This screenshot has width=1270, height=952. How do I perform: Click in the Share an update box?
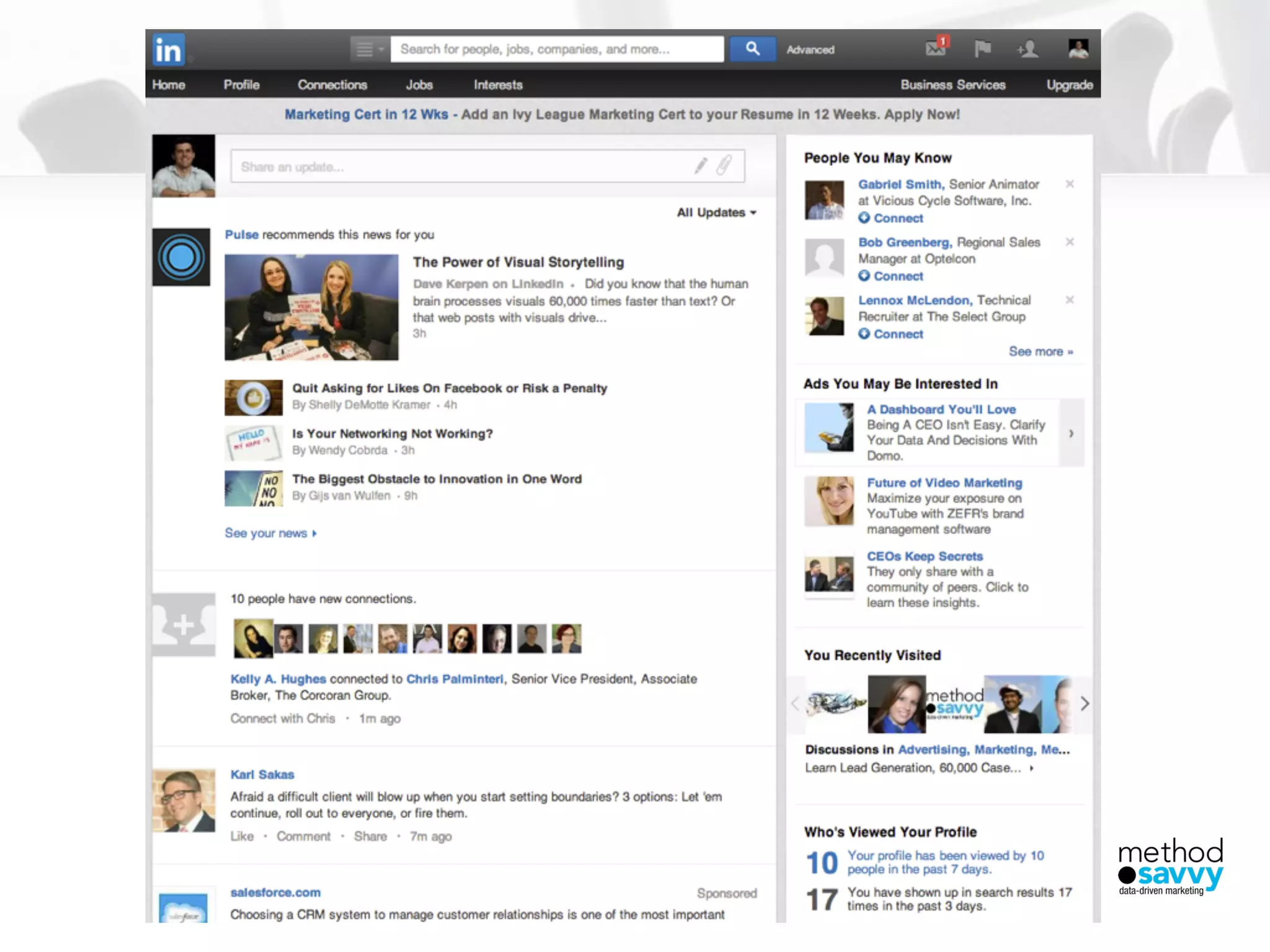pyautogui.click(x=487, y=166)
